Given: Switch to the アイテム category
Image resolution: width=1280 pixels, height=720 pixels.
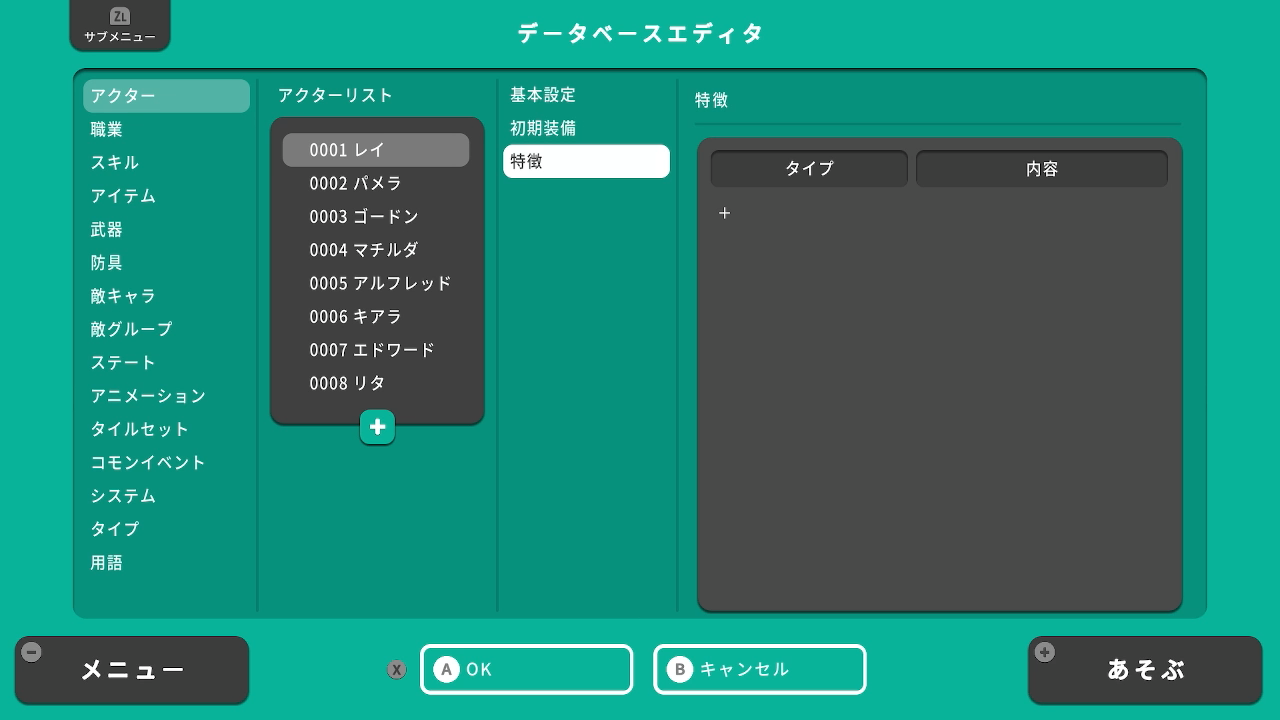Looking at the screenshot, I should [123, 196].
